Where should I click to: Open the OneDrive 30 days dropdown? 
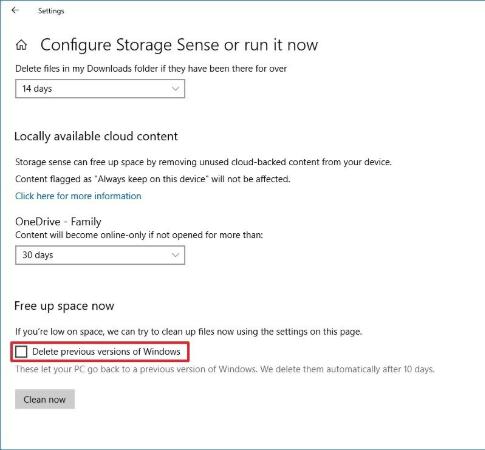[100, 255]
